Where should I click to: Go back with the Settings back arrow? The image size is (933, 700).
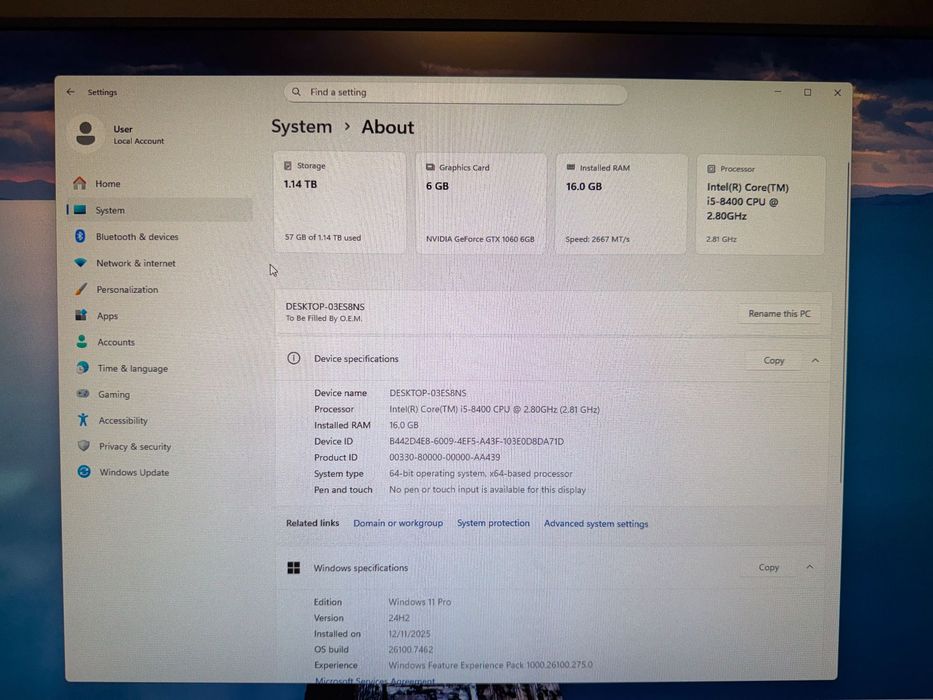71,92
